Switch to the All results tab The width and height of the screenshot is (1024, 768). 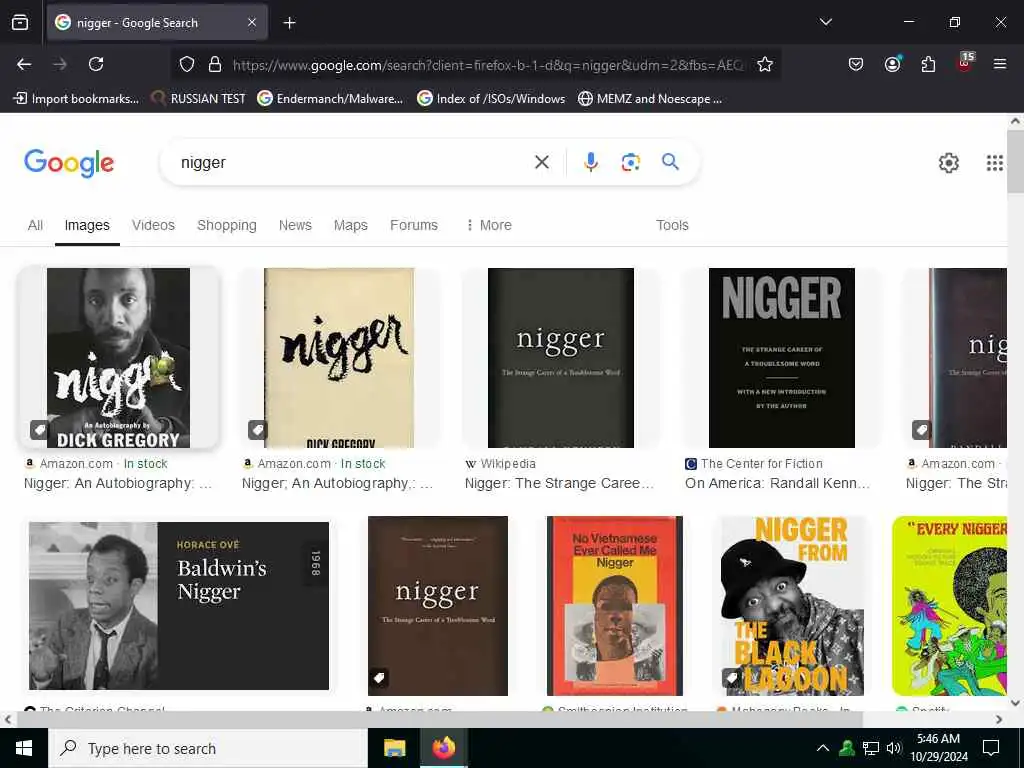pos(35,225)
